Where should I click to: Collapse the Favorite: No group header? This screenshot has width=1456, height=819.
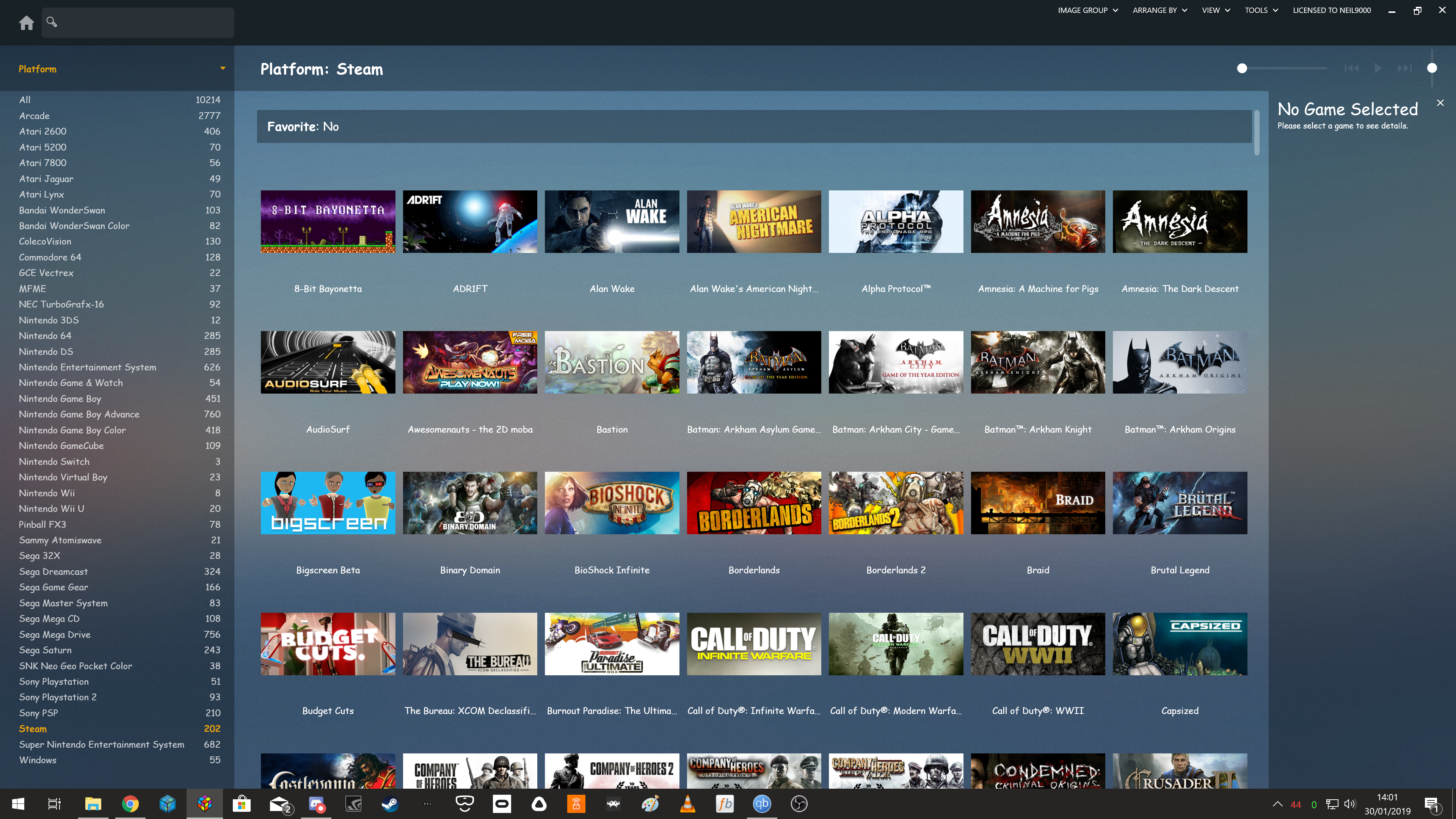(754, 127)
